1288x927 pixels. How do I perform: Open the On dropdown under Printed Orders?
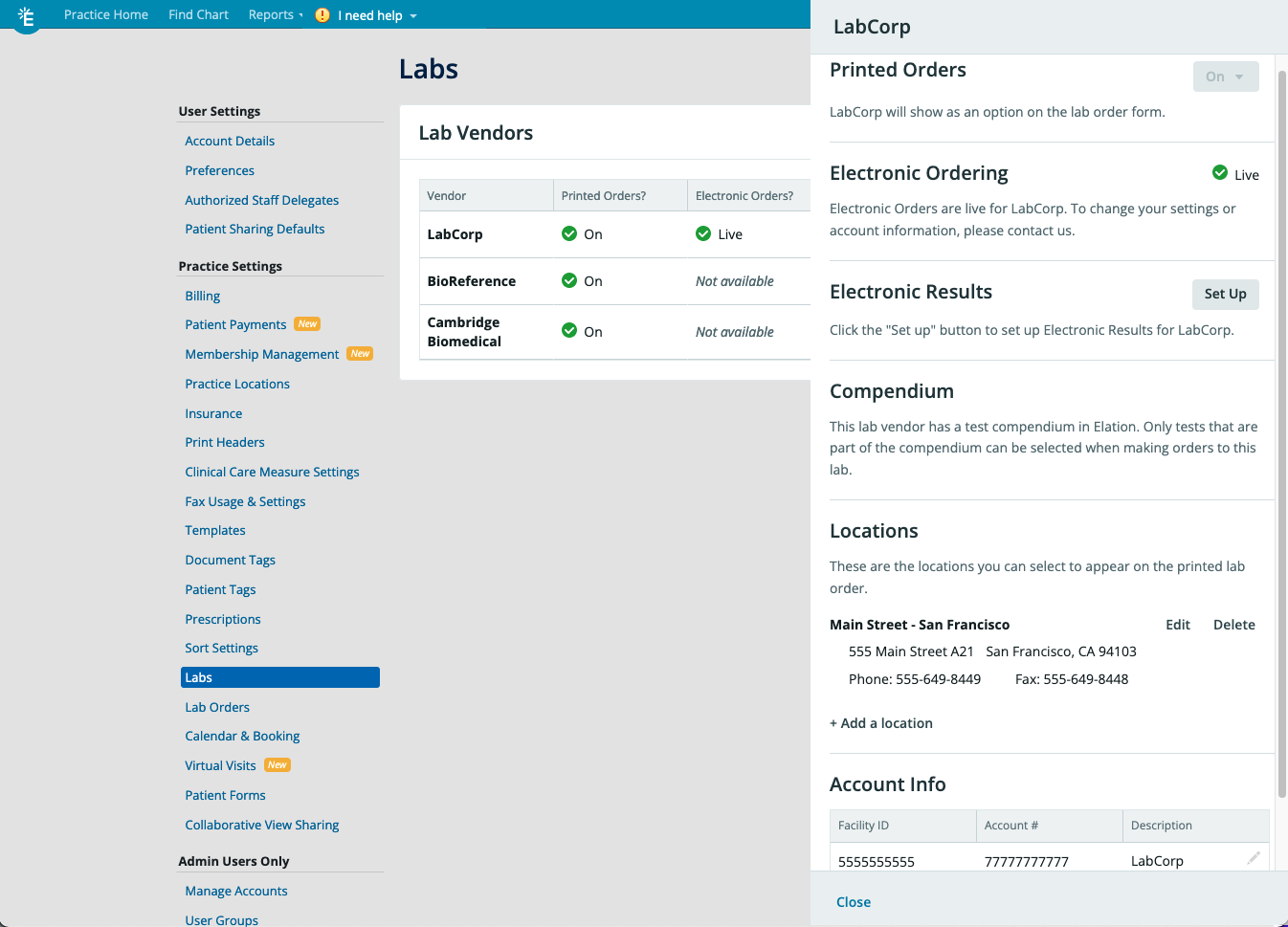point(1226,77)
